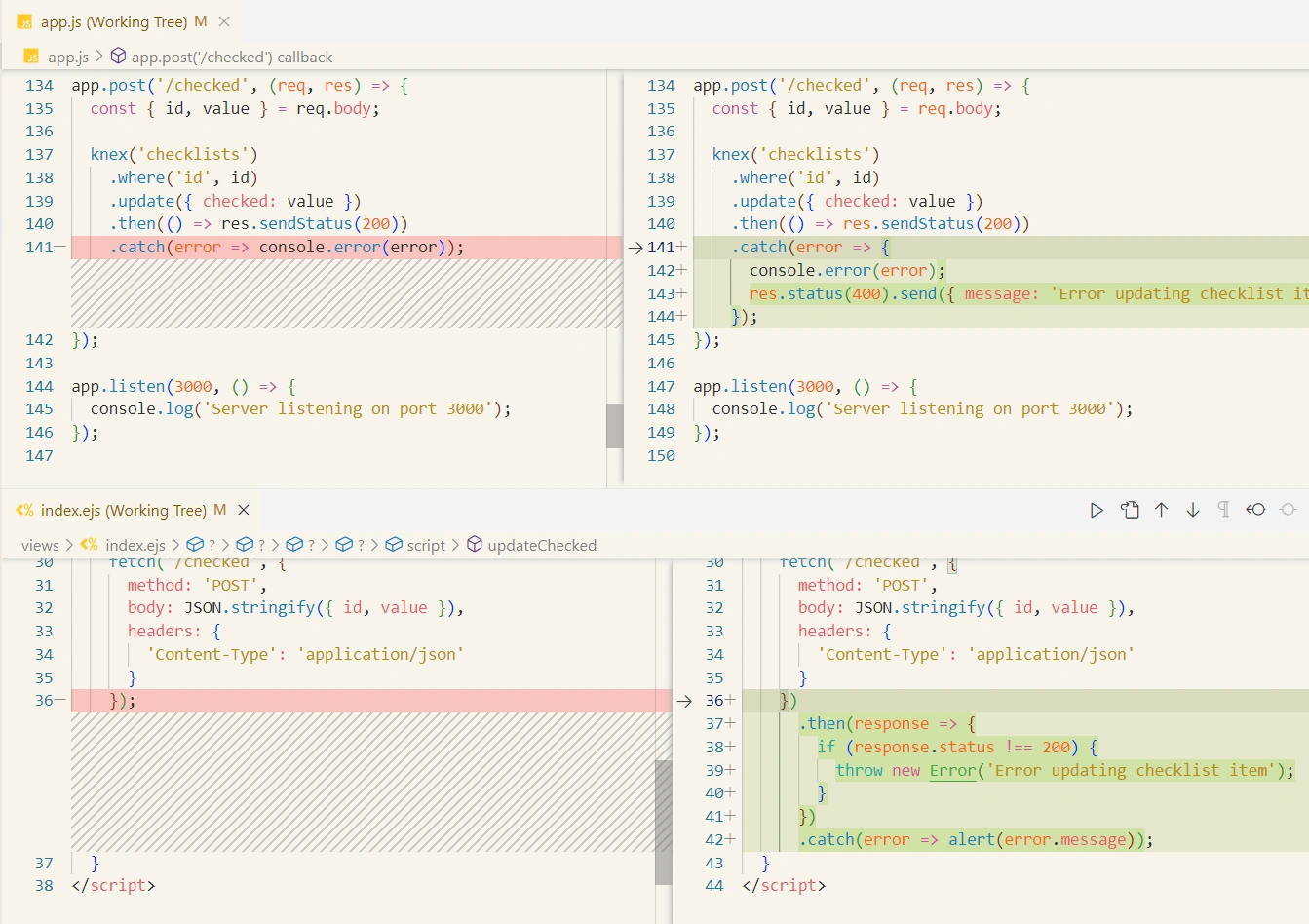1309x924 pixels.
Task: Click line number 42+ in index.ejs modified gutter
Action: pos(720,840)
